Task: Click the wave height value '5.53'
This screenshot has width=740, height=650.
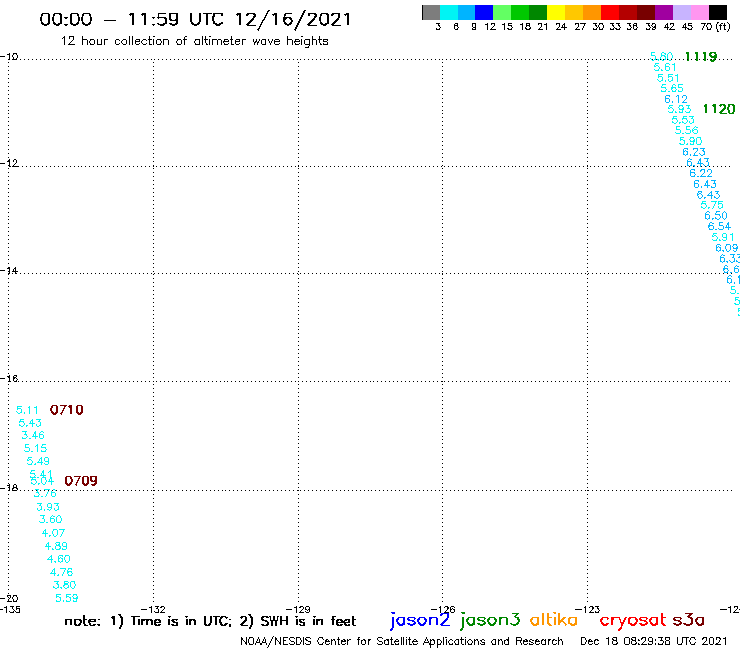Action: 683,120
